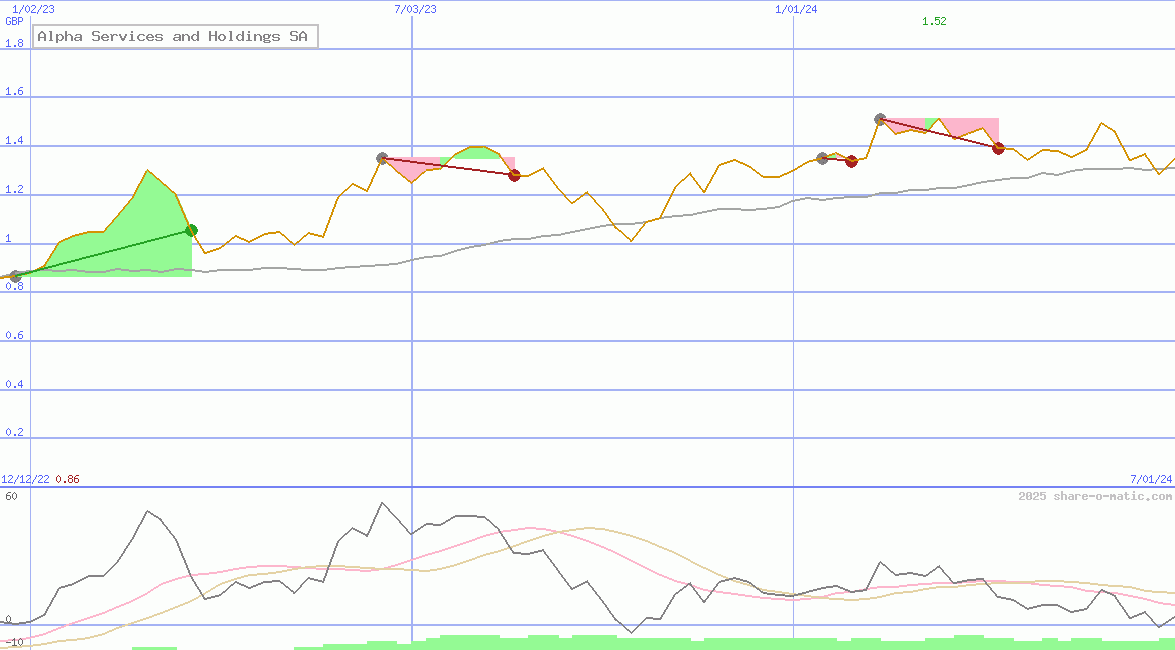Click the last red marker near 1.4
This screenshot has width=1175, height=650.
pos(998,148)
